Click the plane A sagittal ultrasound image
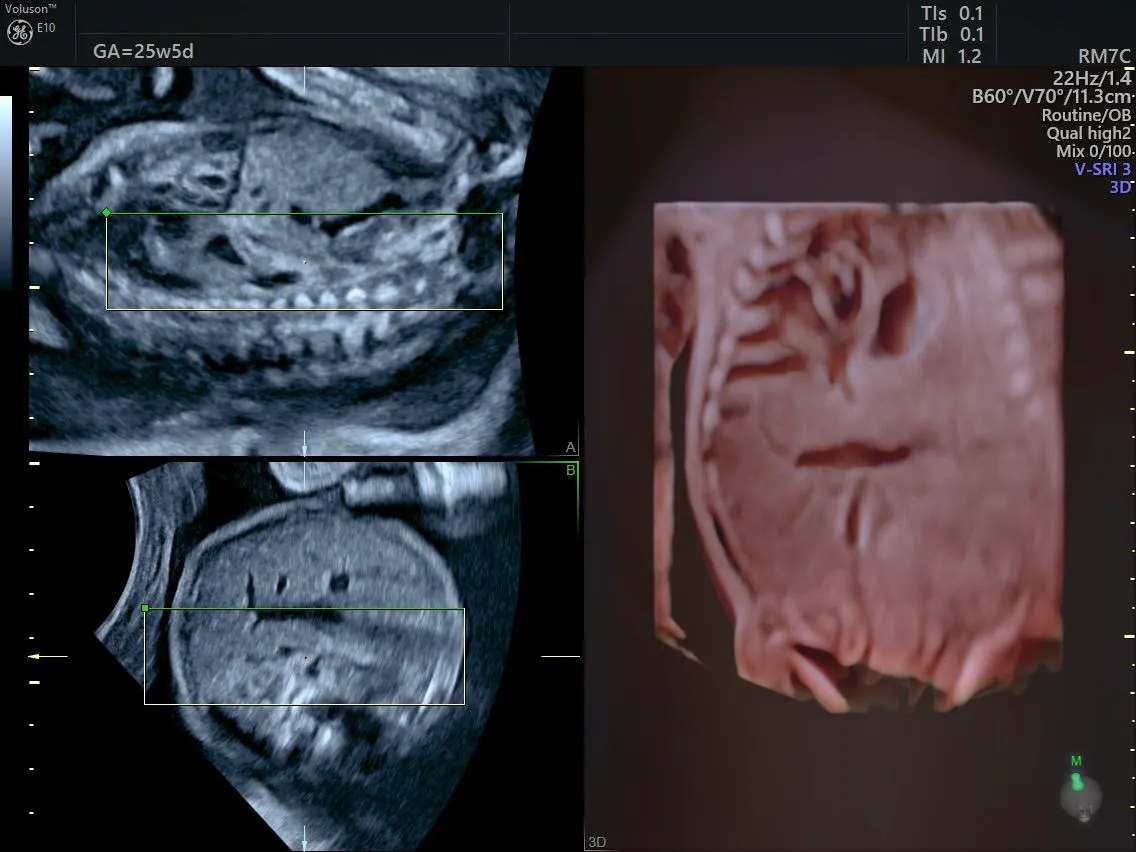 pyautogui.click(x=290, y=261)
